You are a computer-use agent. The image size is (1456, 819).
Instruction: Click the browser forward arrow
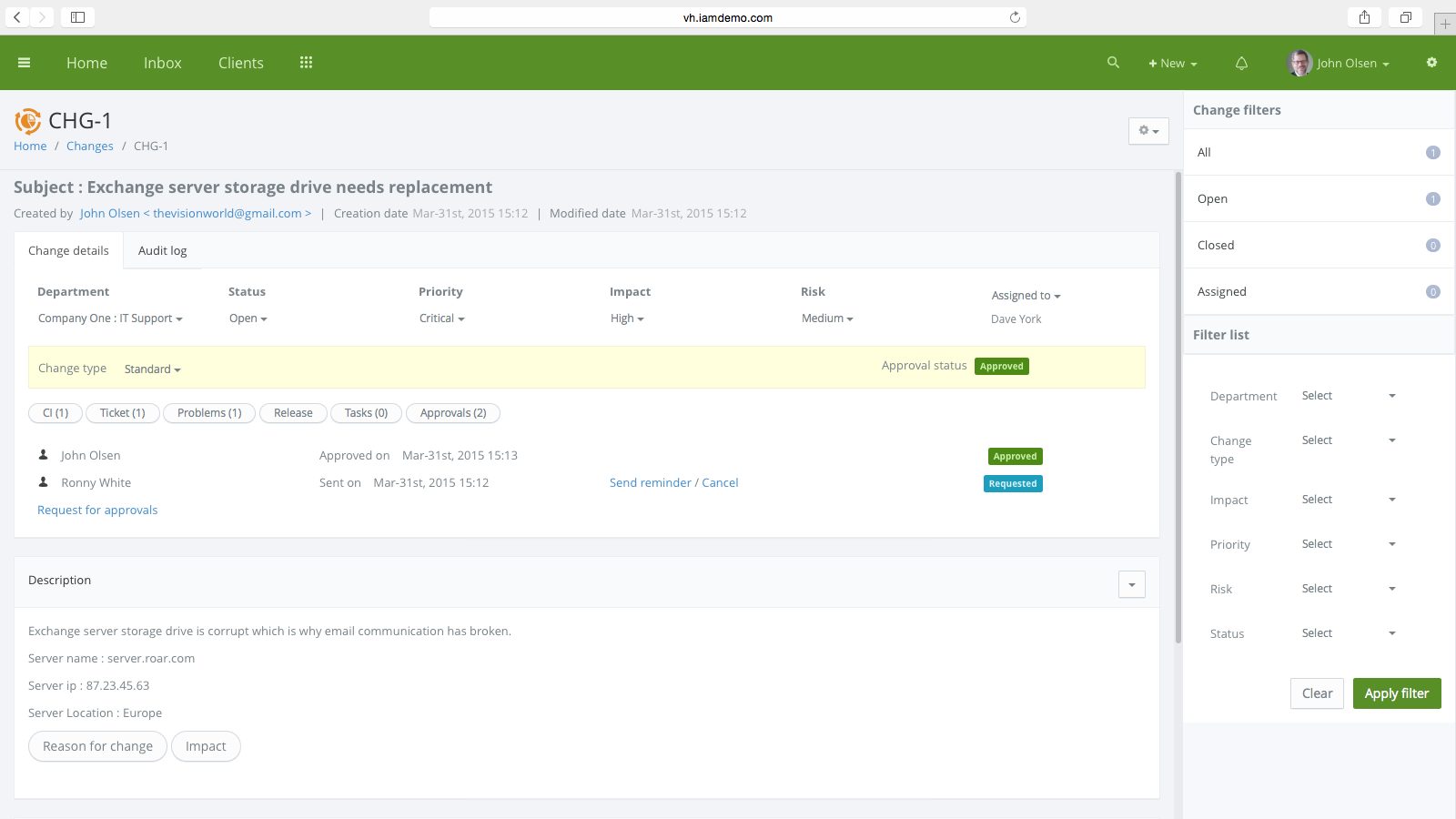coord(42,17)
